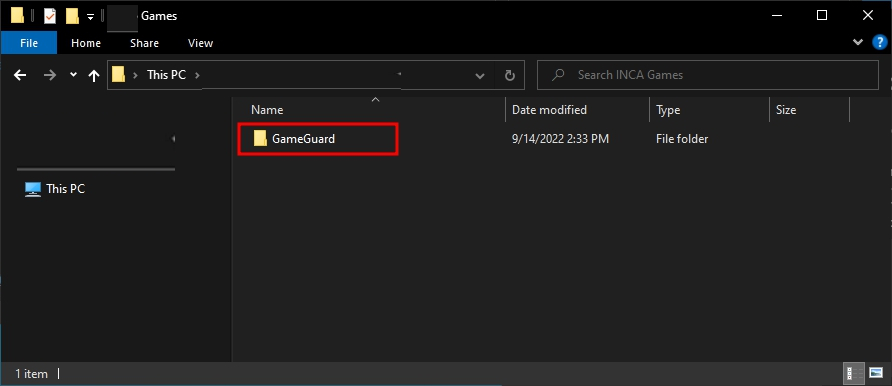Click the This PC monitor icon in the sidebar
892x386 pixels.
pyautogui.click(x=33, y=189)
